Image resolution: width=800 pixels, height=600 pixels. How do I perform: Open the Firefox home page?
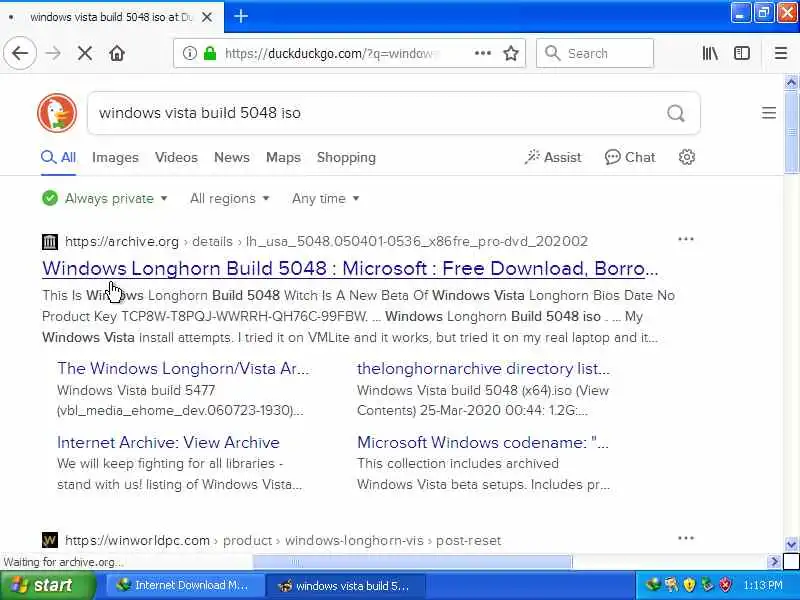tap(117, 53)
